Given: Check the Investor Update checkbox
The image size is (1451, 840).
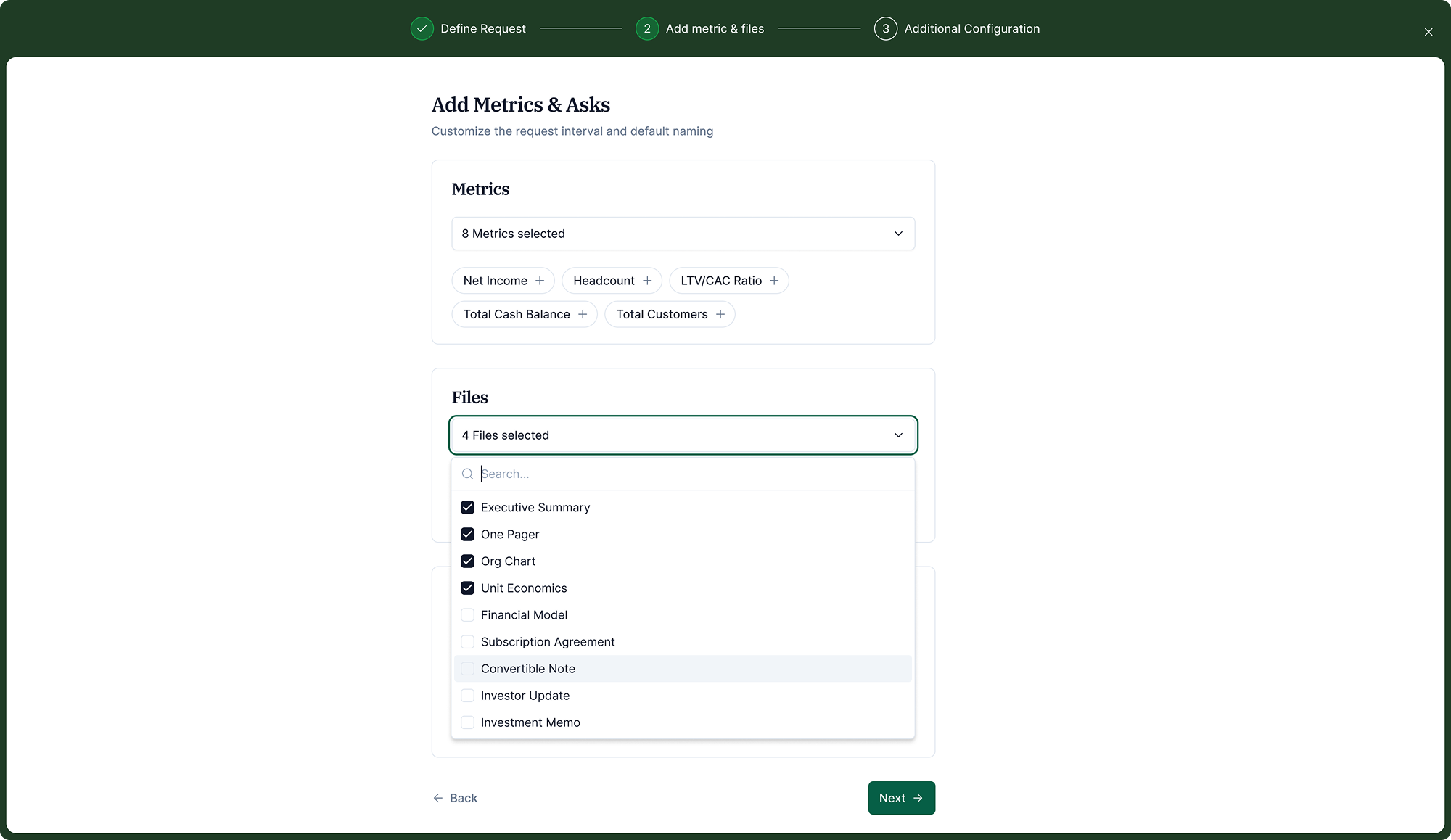Looking at the screenshot, I should coord(468,695).
